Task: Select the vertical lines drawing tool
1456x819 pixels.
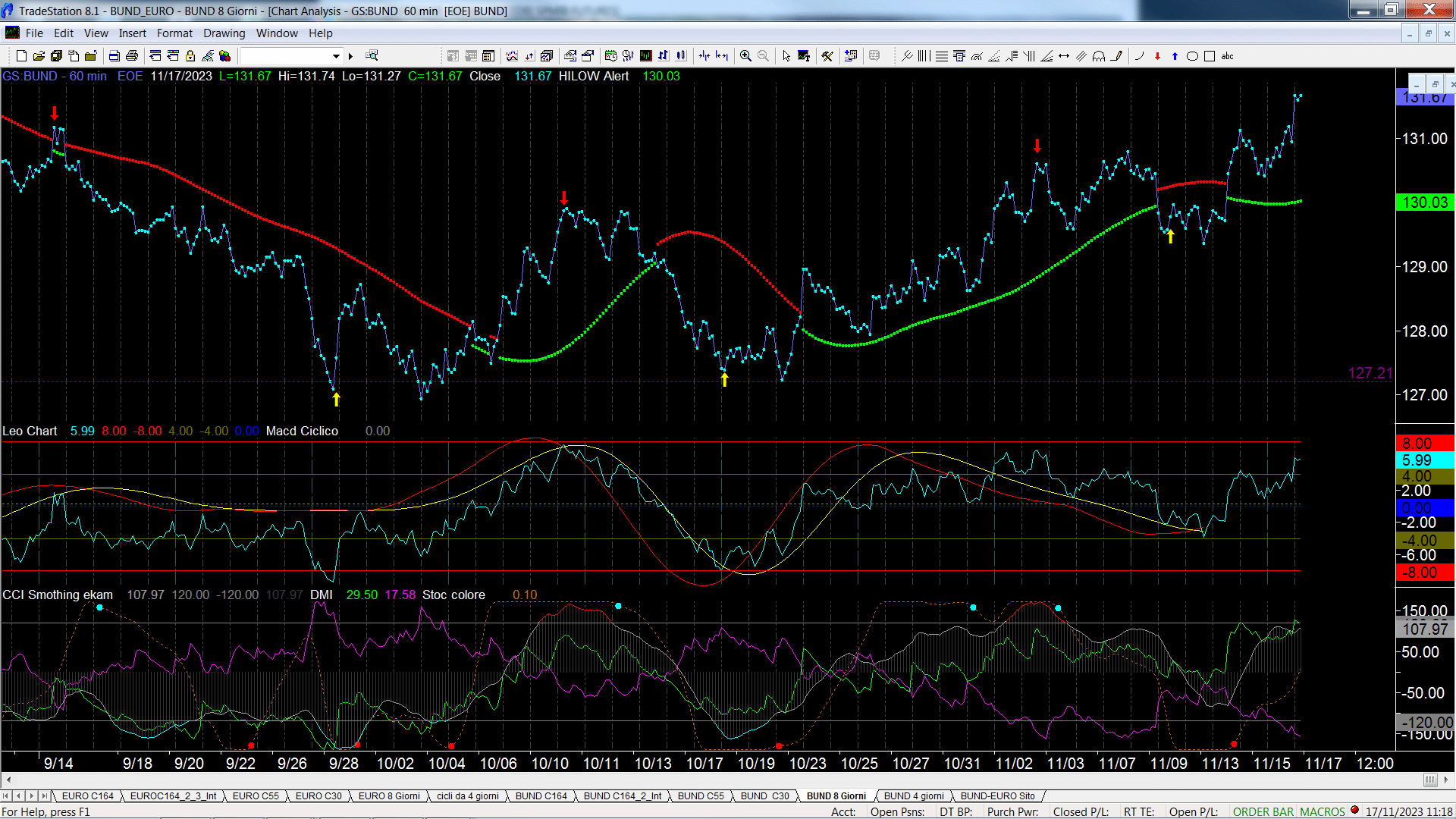Action: [x=924, y=56]
